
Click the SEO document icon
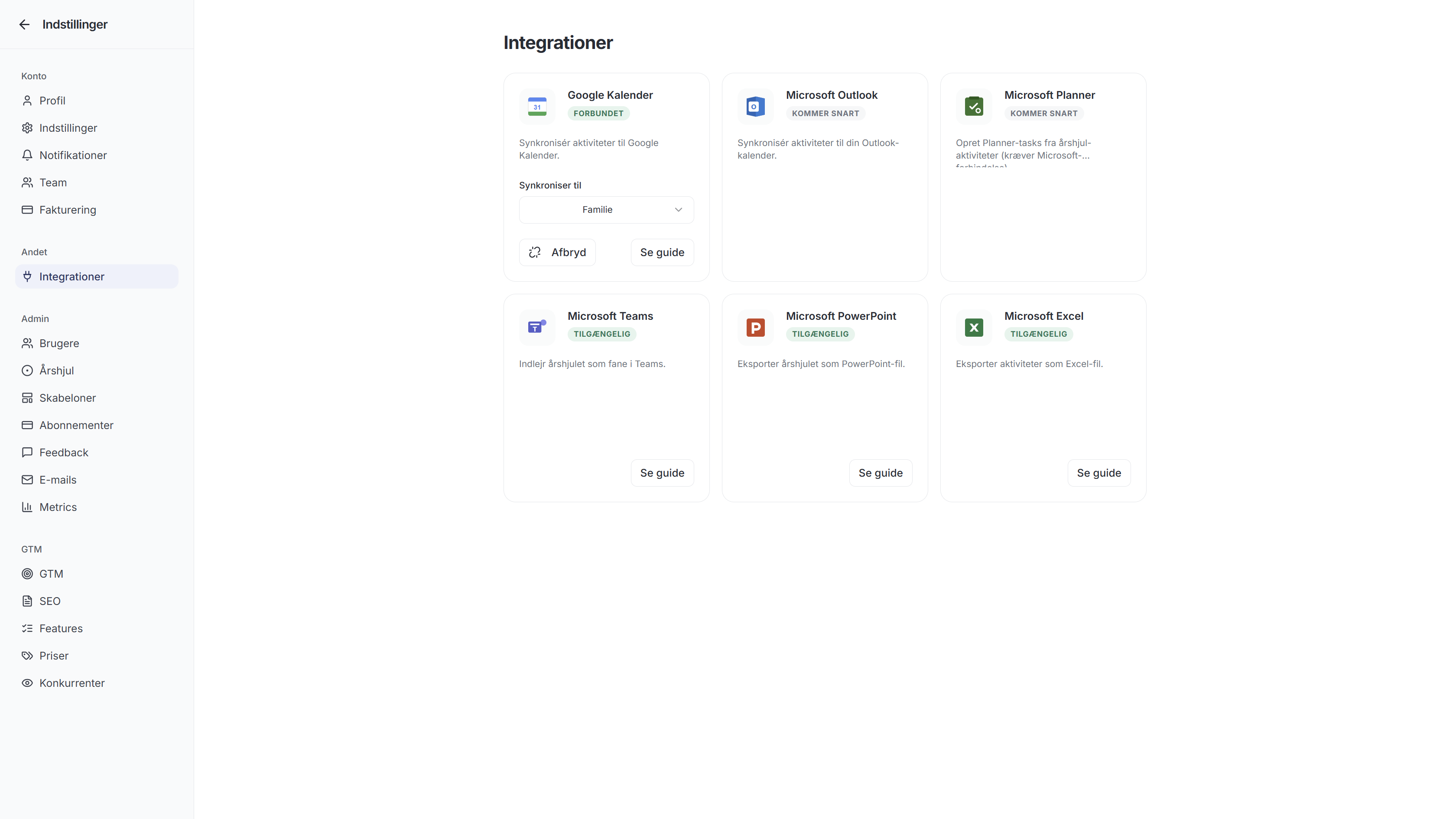tap(27, 601)
